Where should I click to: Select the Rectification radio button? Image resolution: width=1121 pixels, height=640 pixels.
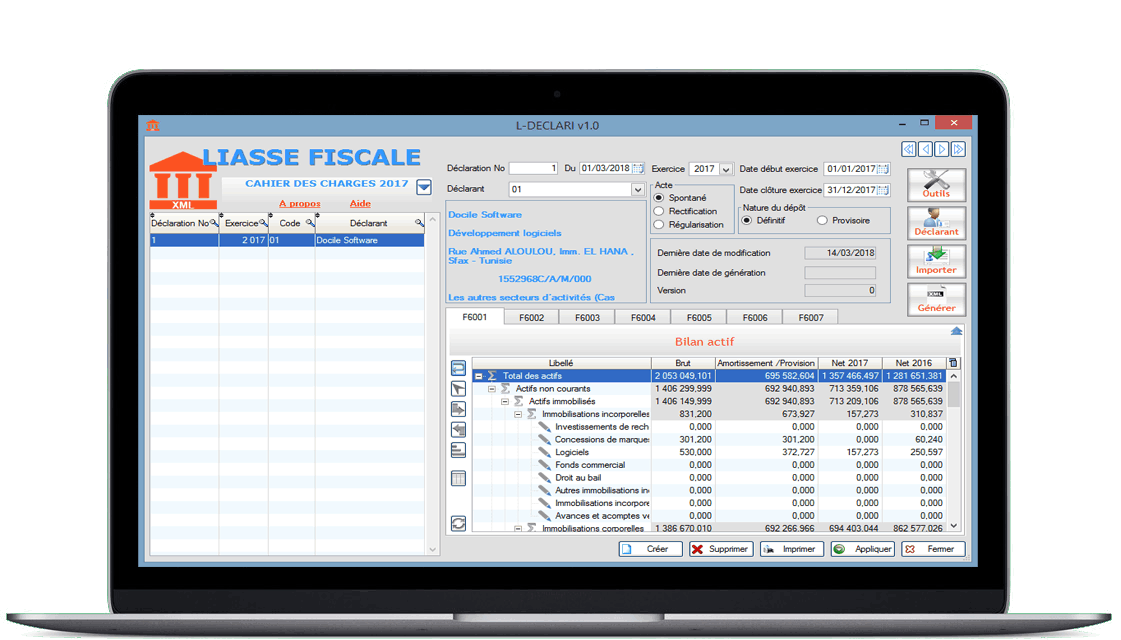(x=659, y=211)
